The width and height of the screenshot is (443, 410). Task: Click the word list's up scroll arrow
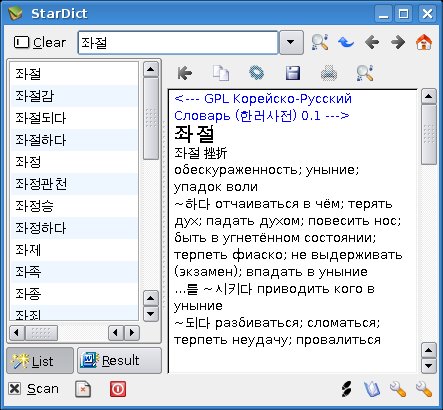[x=151, y=69]
